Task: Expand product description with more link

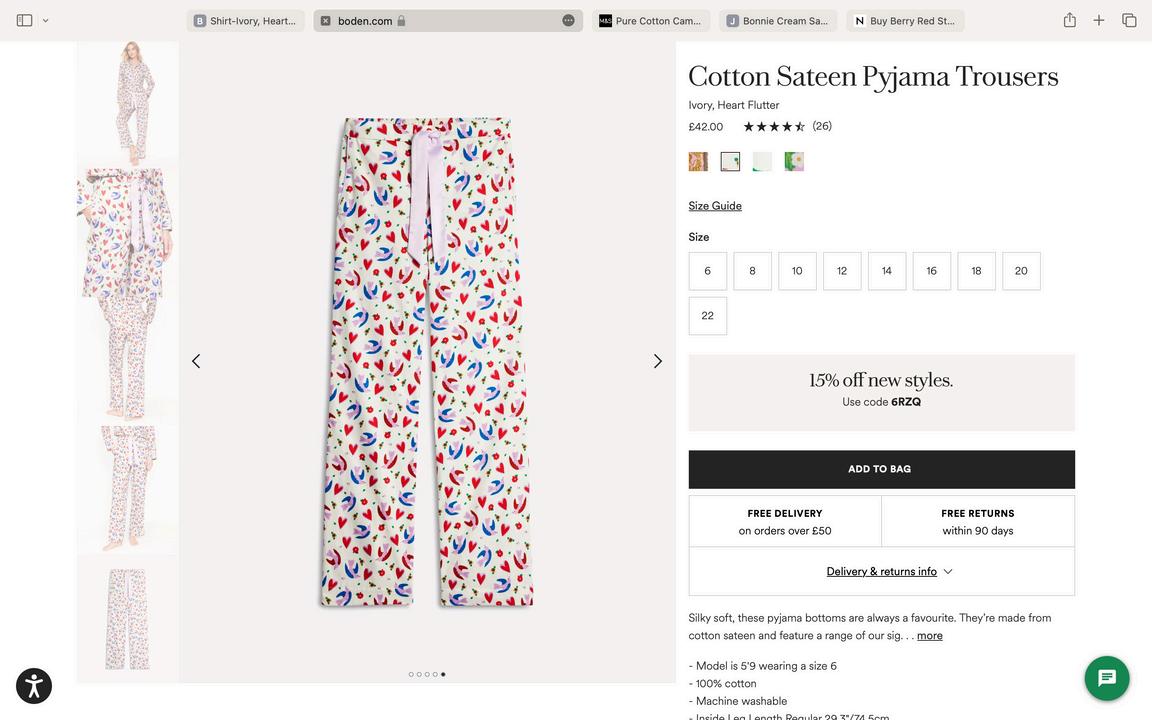Action: (x=929, y=636)
